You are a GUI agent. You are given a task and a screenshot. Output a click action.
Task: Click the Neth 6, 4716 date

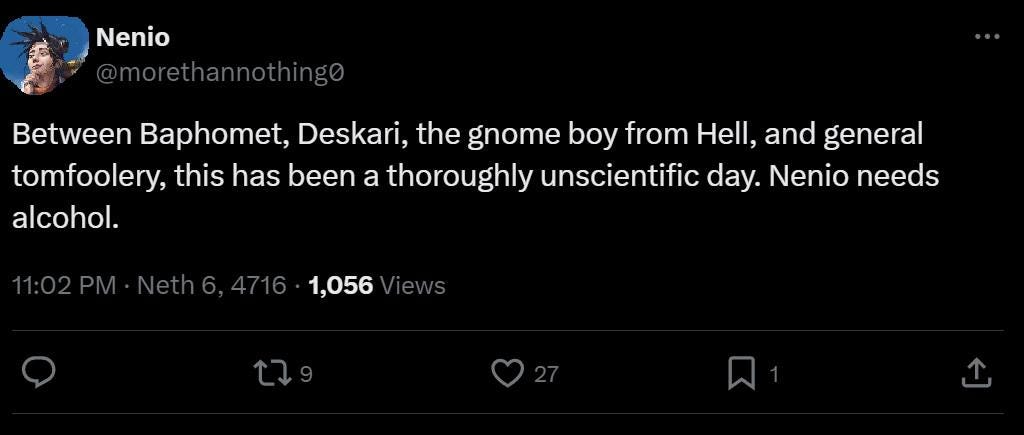(213, 285)
